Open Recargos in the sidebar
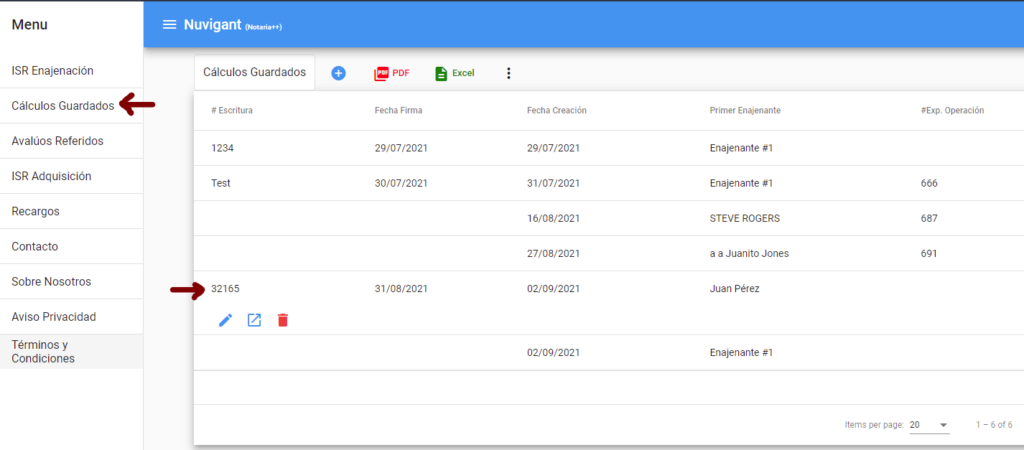This screenshot has height=450, width=1024. (x=71, y=212)
